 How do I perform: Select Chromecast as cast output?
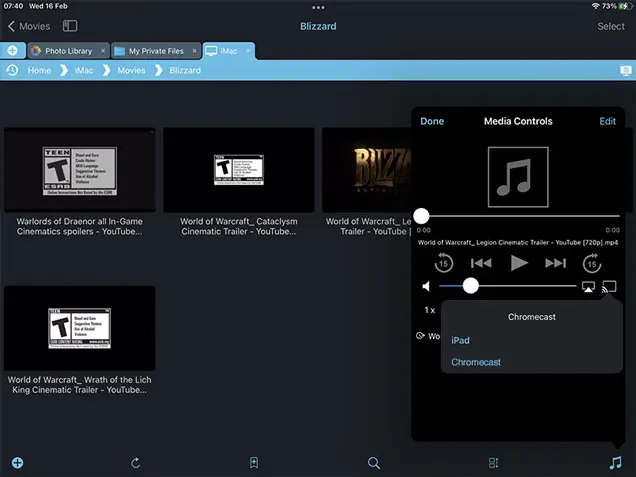[476, 362]
